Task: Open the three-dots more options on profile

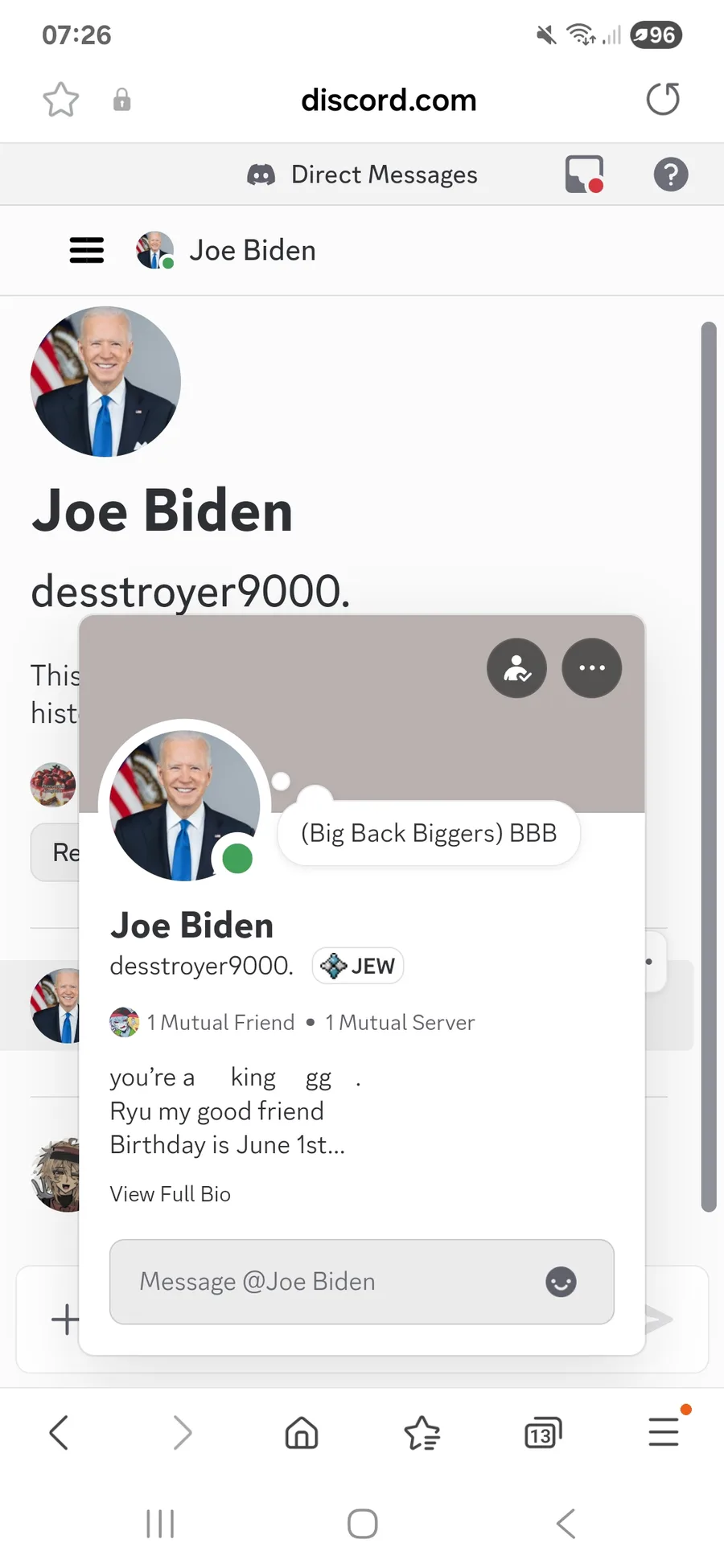Action: coord(592,668)
